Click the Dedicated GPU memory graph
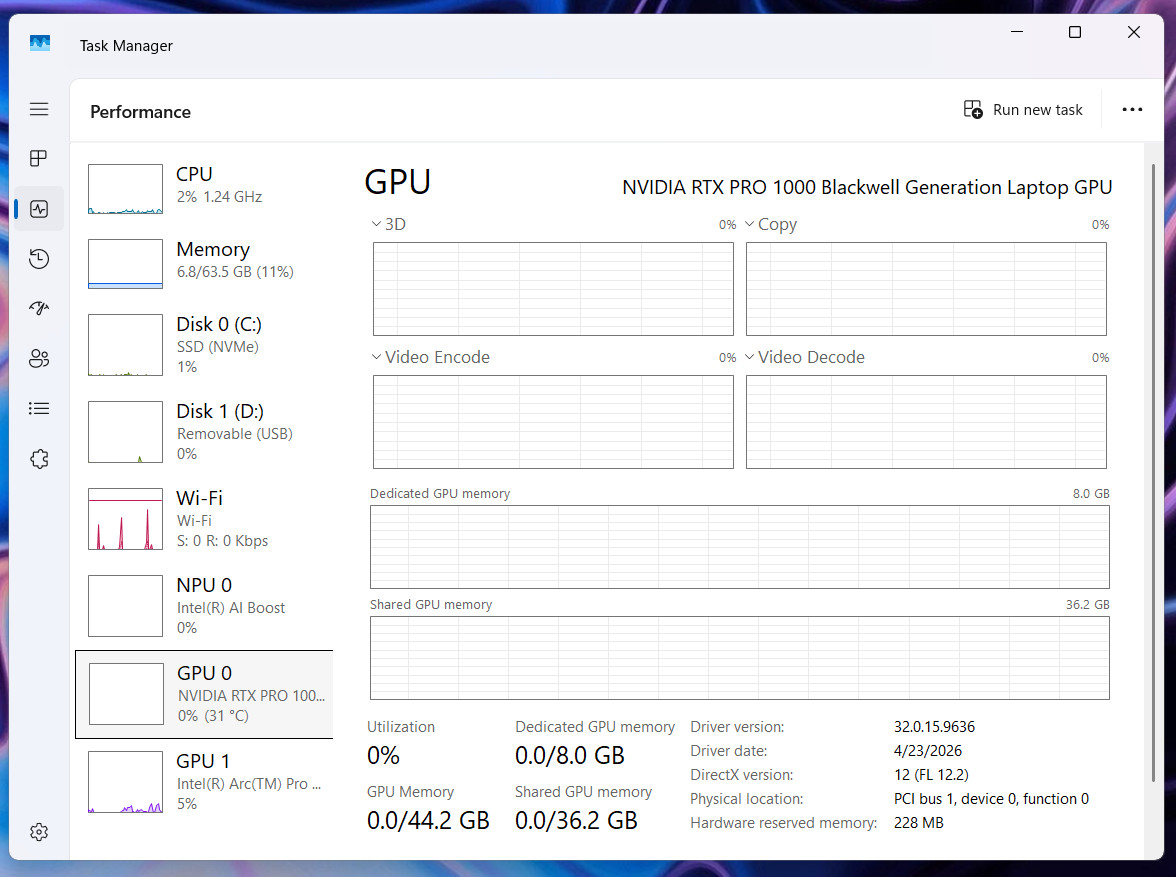This screenshot has width=1176, height=877. (x=740, y=547)
